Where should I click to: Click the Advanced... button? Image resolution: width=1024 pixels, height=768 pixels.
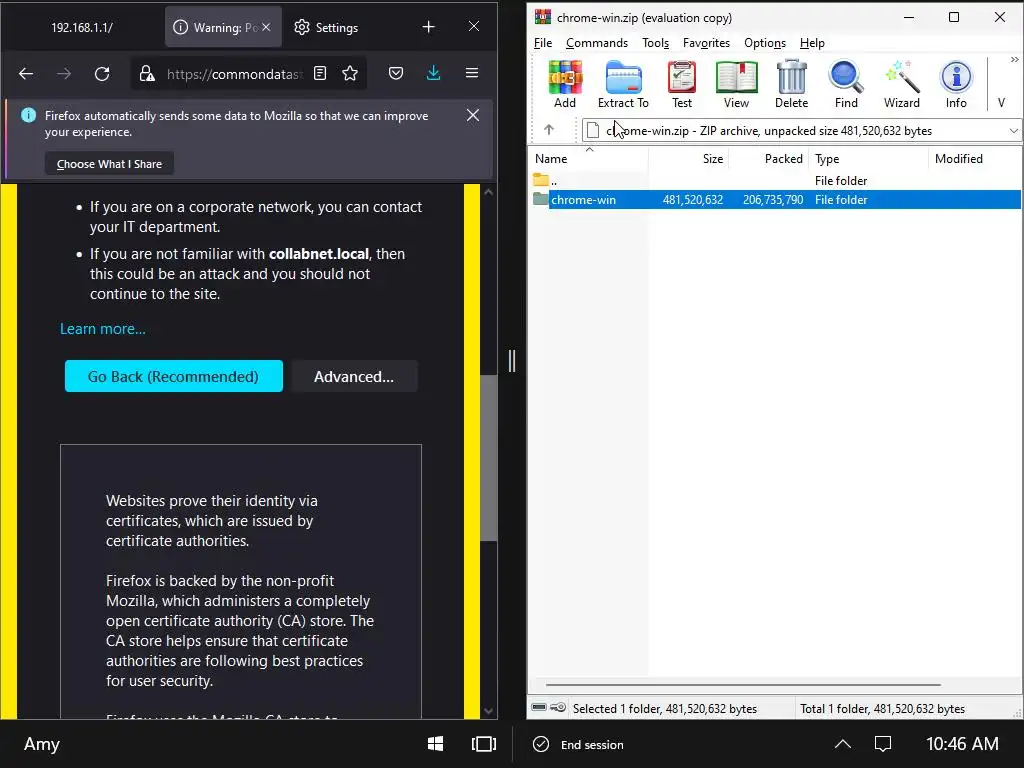pyautogui.click(x=354, y=376)
